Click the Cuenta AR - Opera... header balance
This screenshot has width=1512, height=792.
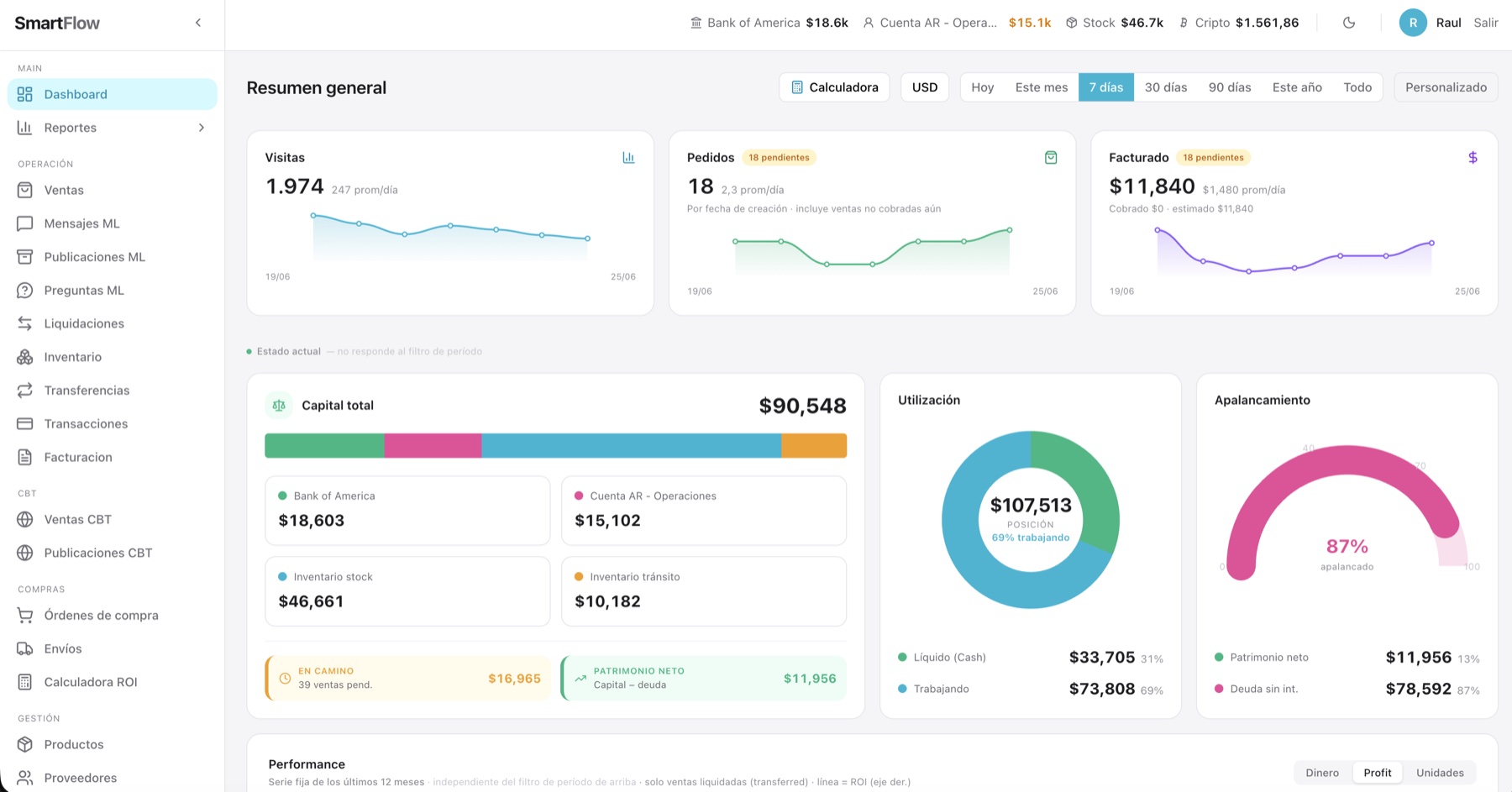(x=957, y=23)
